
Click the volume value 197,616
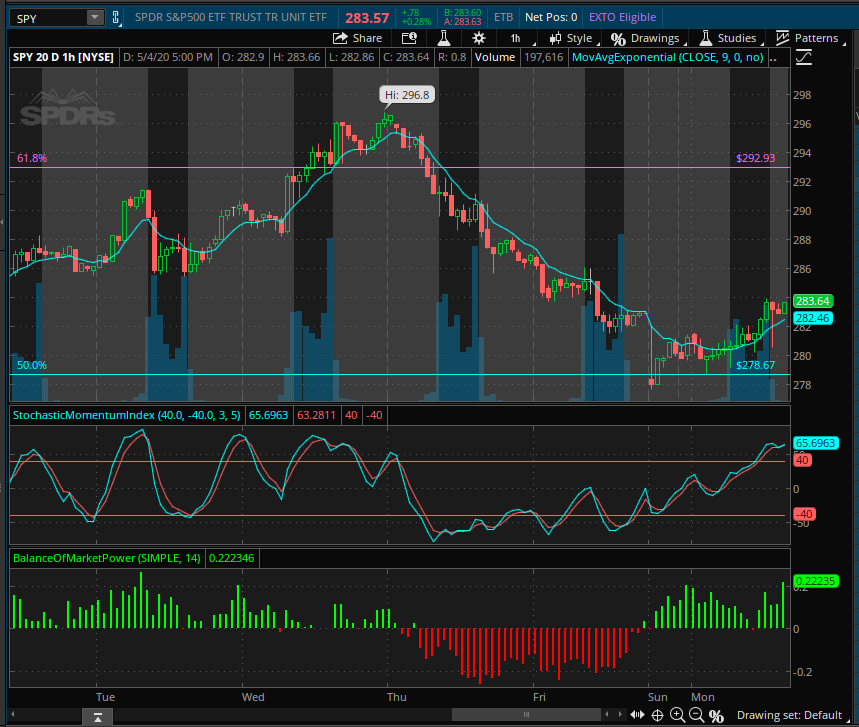(543, 58)
